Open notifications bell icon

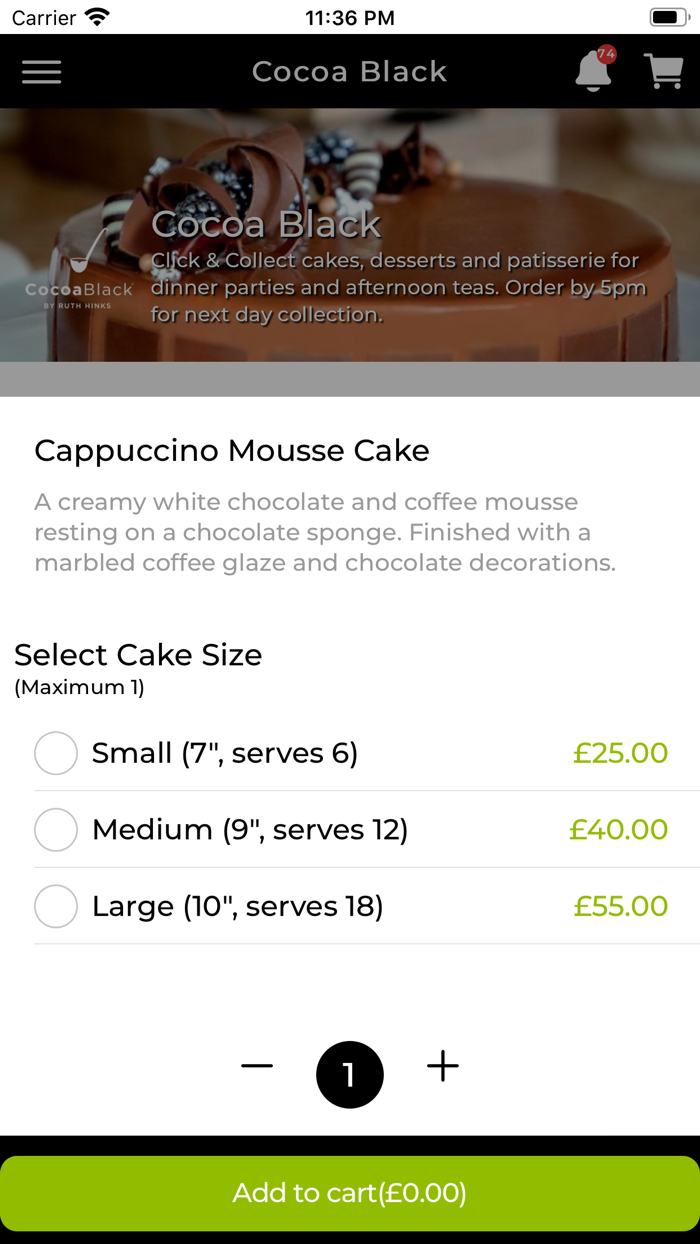[x=594, y=71]
